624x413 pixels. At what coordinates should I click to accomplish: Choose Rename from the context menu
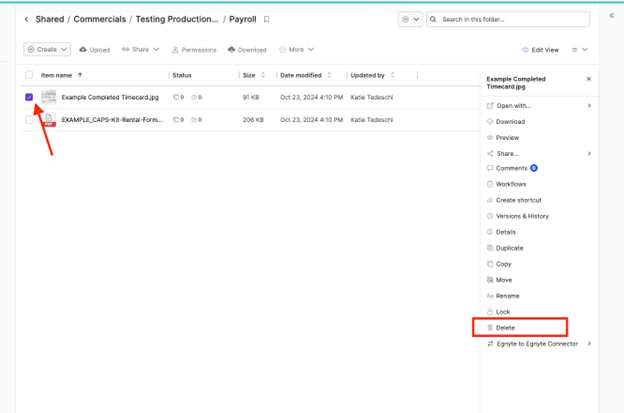coord(503,296)
